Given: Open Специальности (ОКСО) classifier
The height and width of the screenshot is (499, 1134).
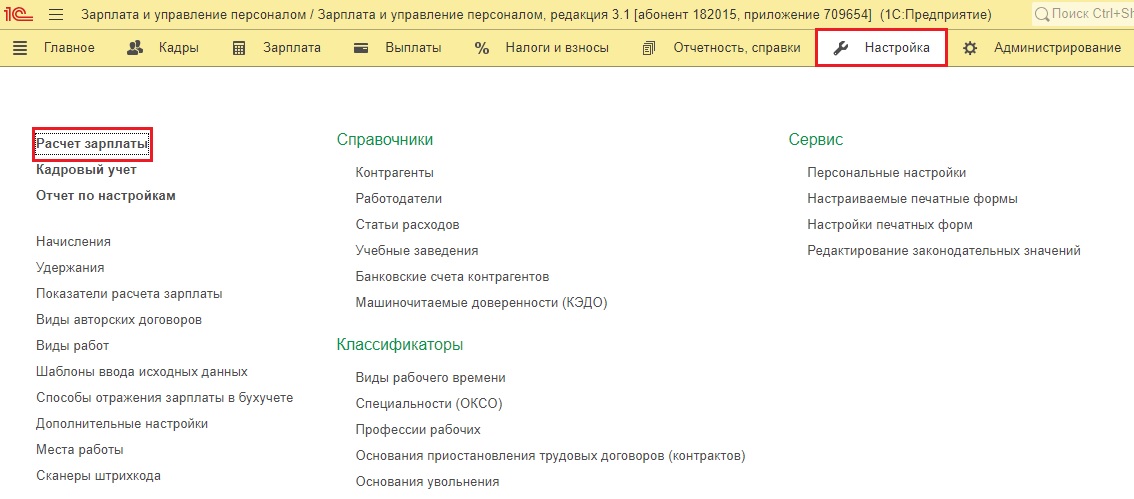Looking at the screenshot, I should 429,404.
